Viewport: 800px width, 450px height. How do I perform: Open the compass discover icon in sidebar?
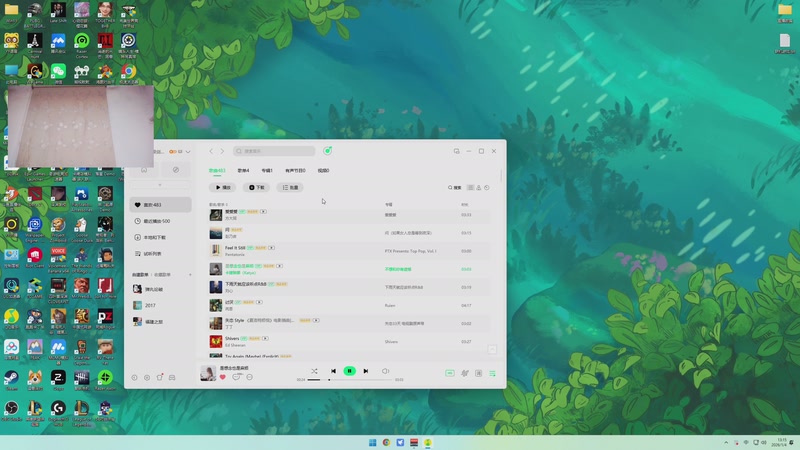tap(176, 169)
